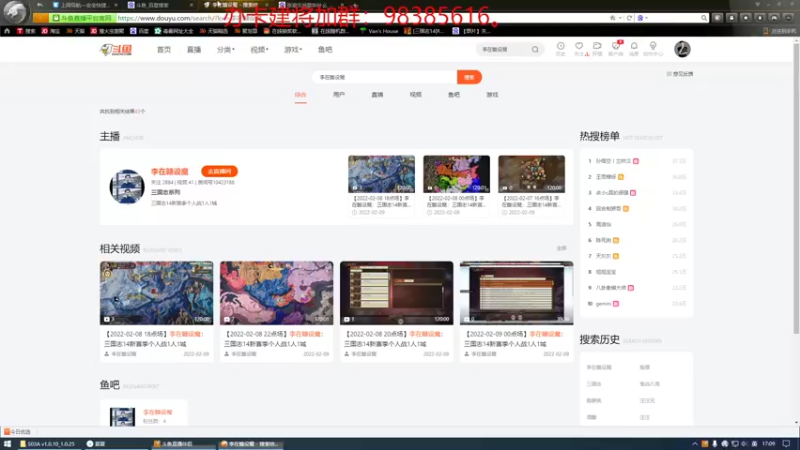Click the header search magnifier icon
This screenshot has width=800, height=450.
[x=535, y=49]
